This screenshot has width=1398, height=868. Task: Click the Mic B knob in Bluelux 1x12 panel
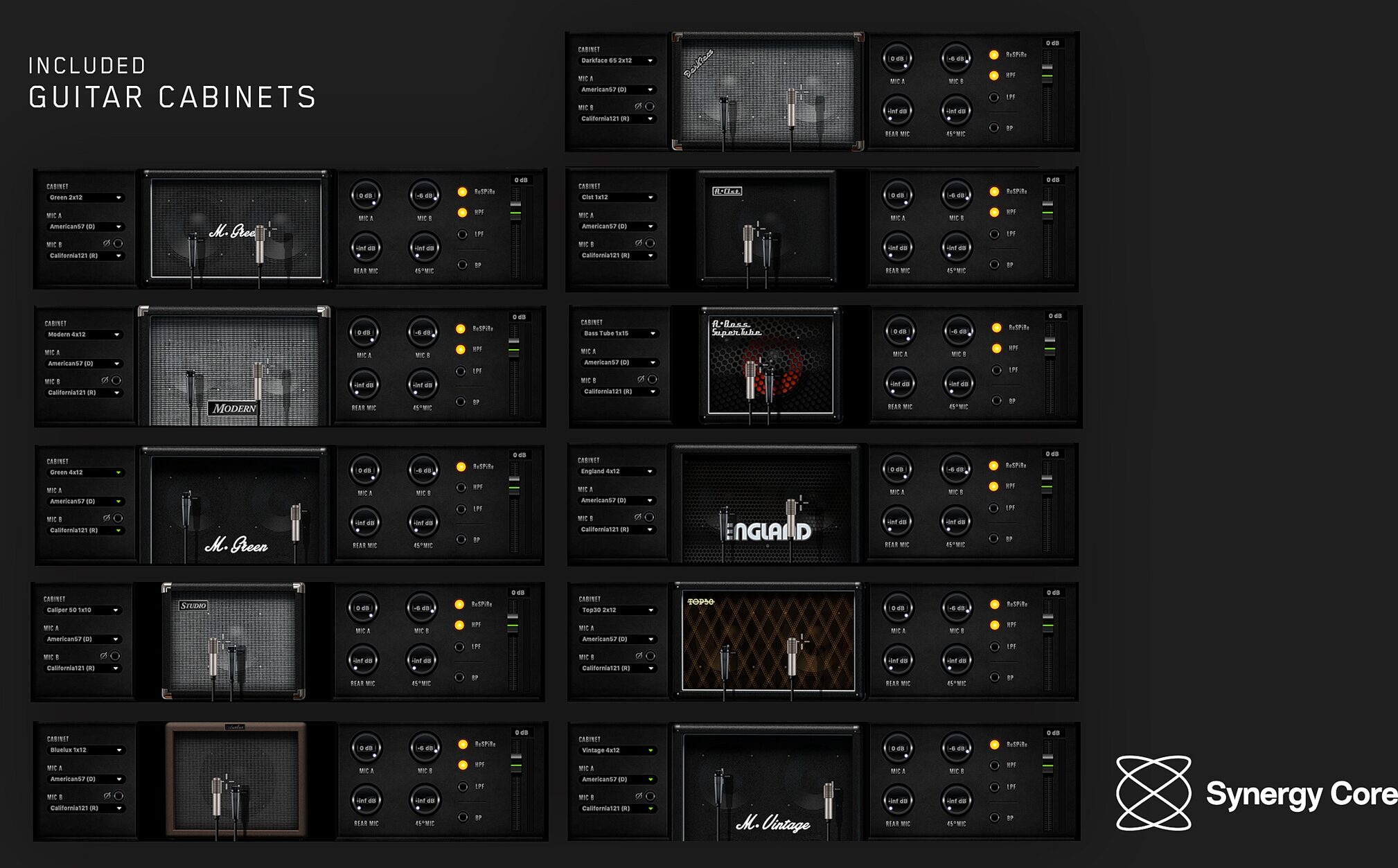(425, 748)
